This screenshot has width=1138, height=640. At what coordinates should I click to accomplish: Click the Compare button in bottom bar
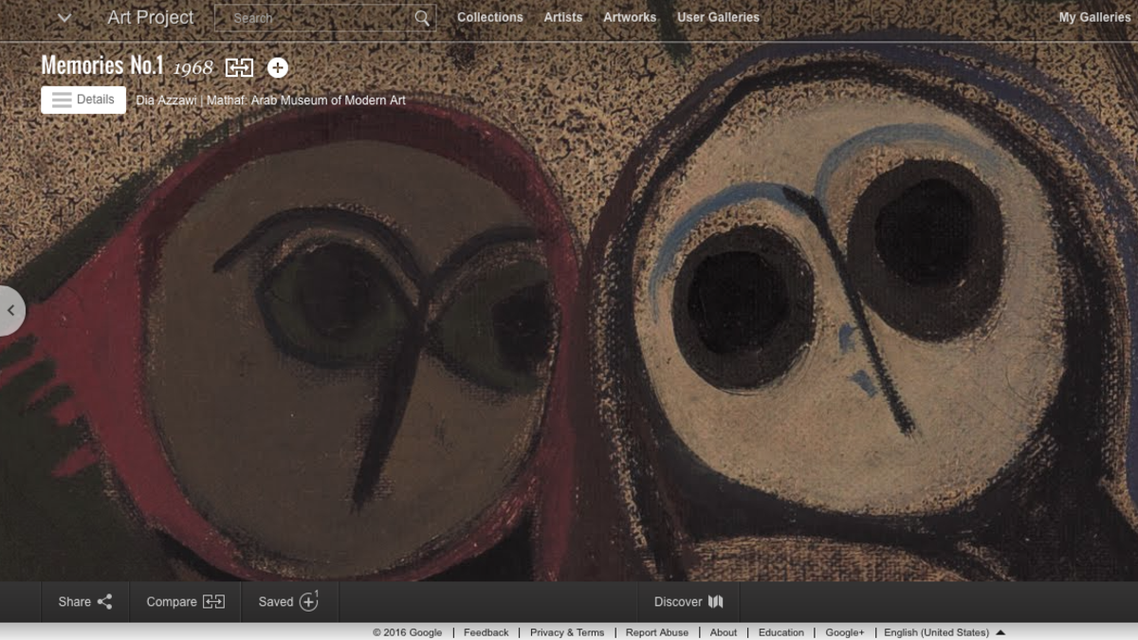pyautogui.click(x=185, y=602)
